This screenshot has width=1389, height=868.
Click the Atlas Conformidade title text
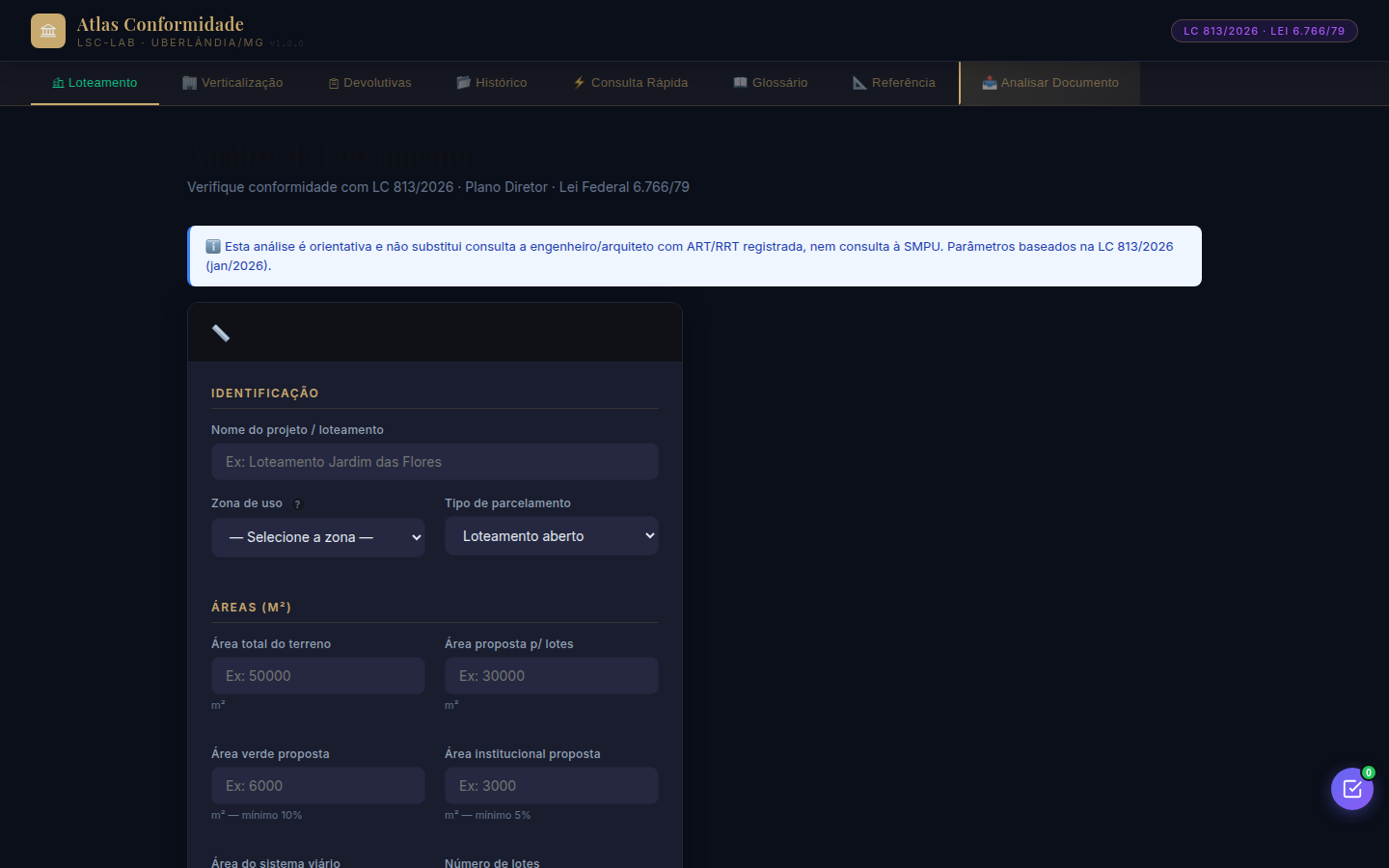pos(160,24)
